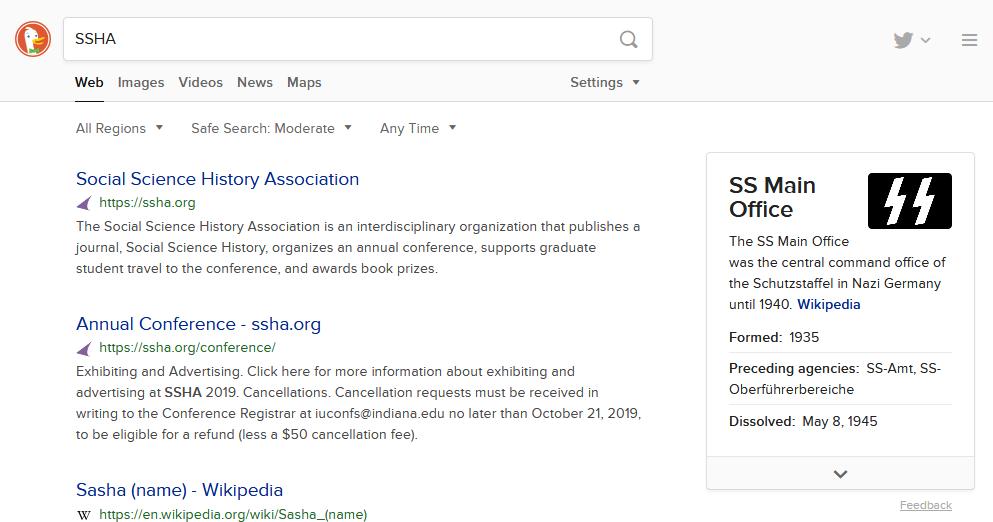
Task: Switch to the News tab
Action: pyautogui.click(x=255, y=82)
